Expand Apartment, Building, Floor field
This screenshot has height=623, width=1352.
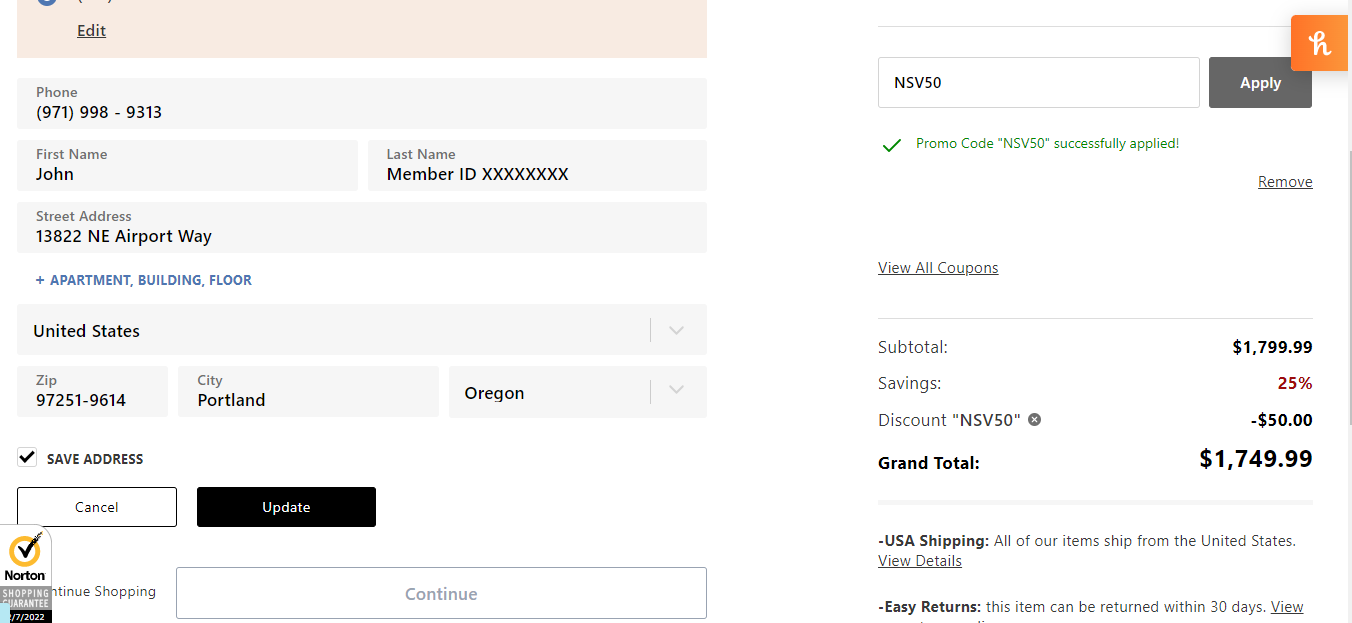point(144,281)
